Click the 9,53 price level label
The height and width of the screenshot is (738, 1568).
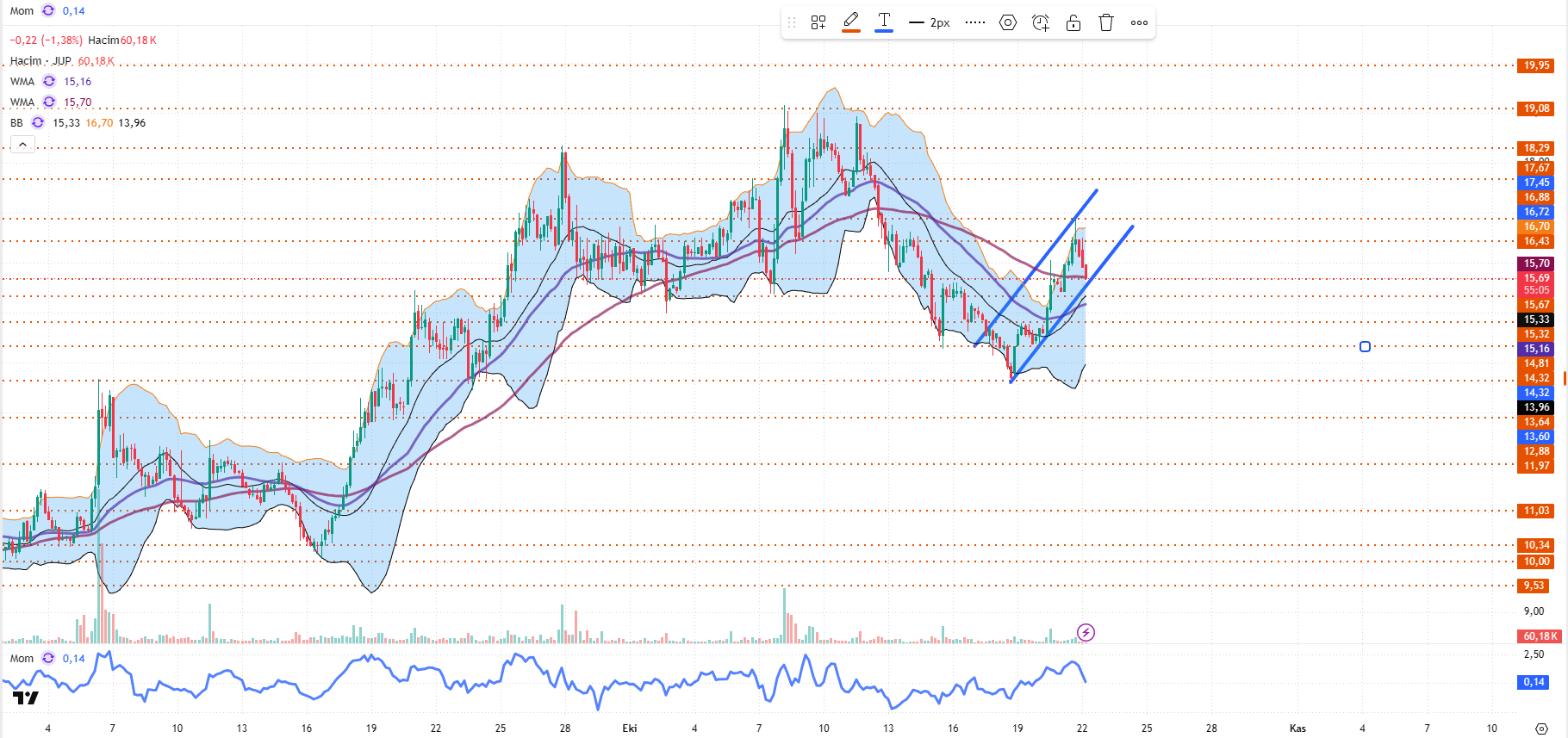(x=1534, y=586)
